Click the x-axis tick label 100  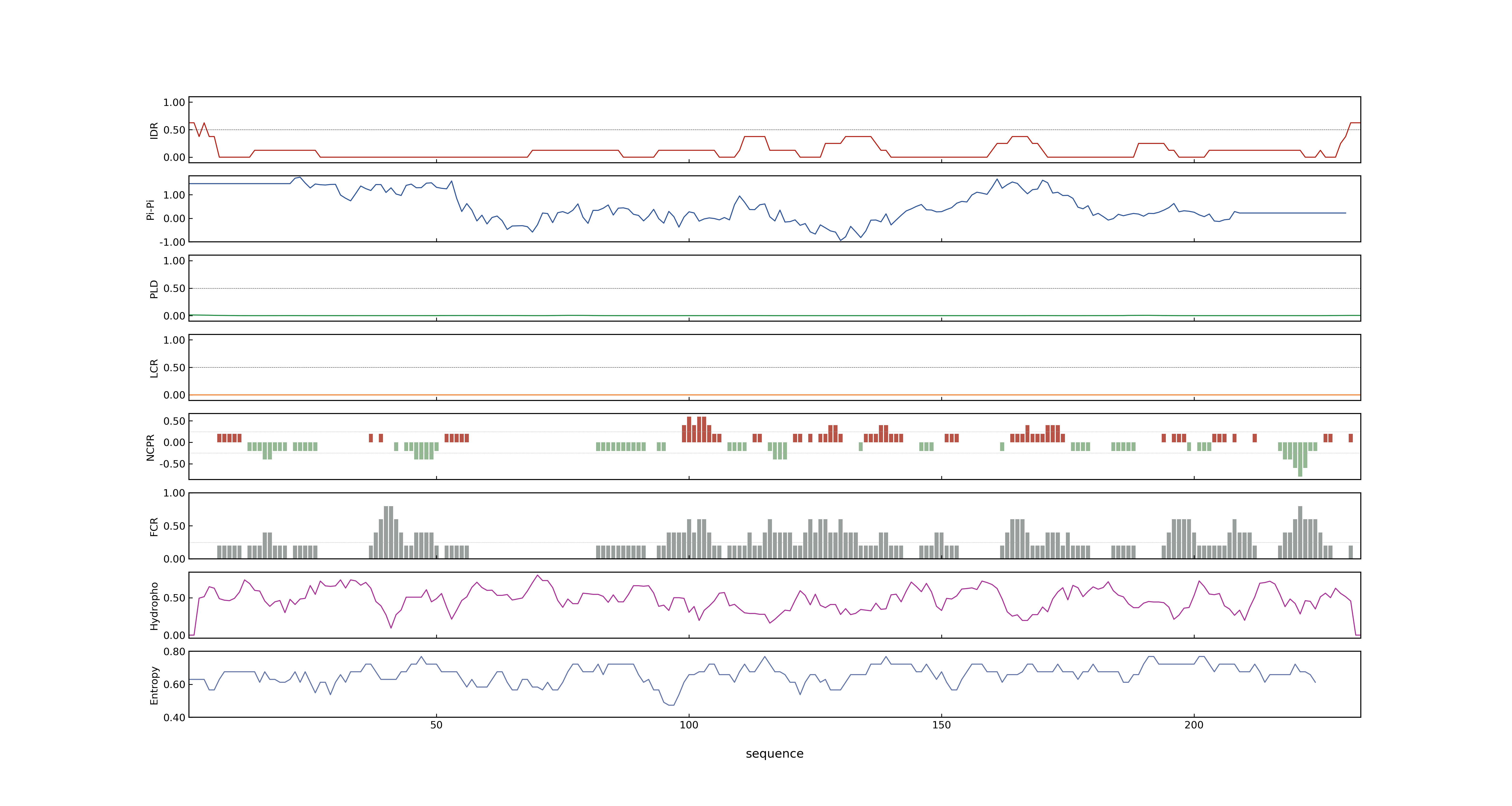click(689, 725)
